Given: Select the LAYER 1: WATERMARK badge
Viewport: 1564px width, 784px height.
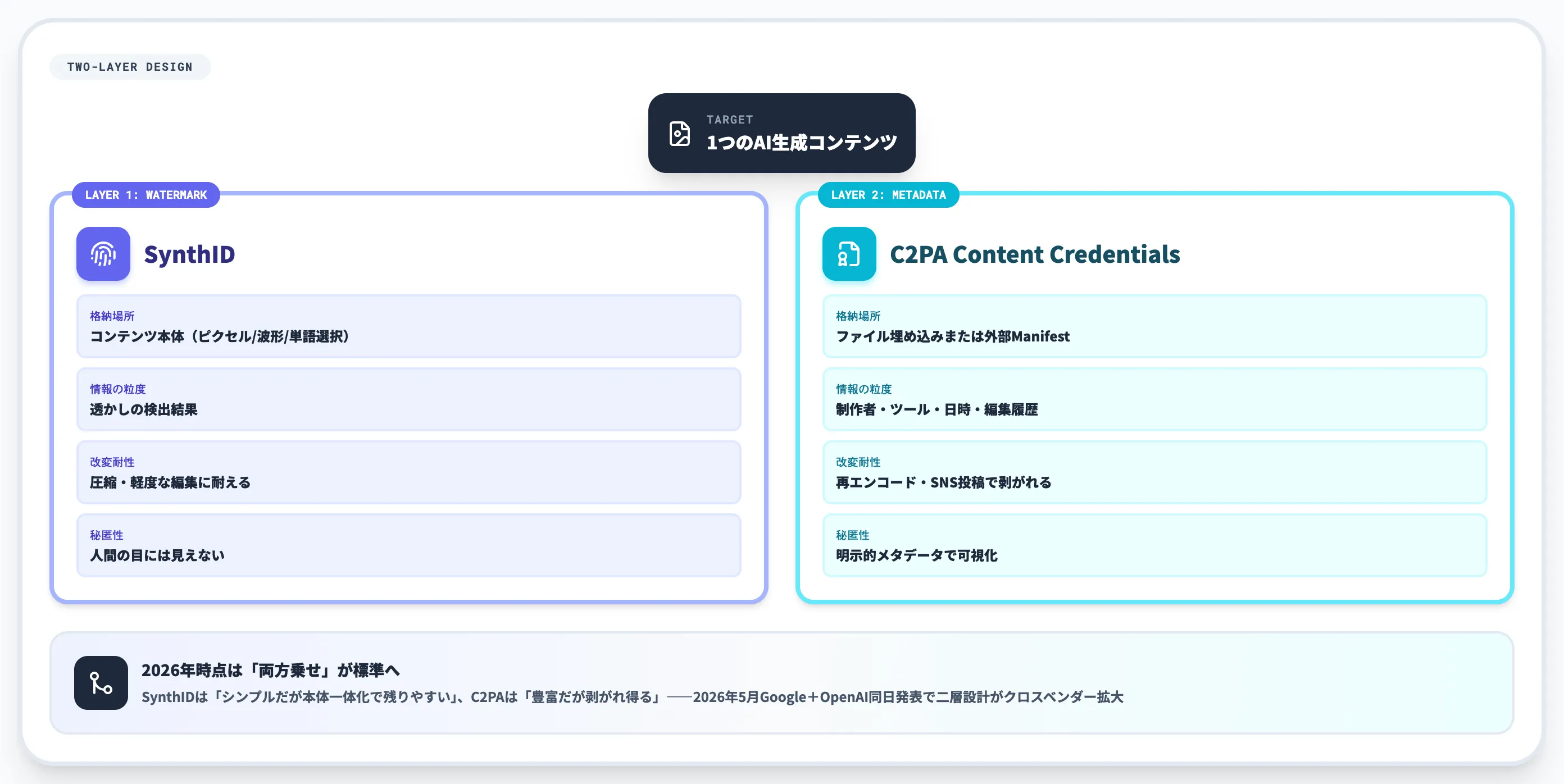Looking at the screenshot, I should click(146, 195).
